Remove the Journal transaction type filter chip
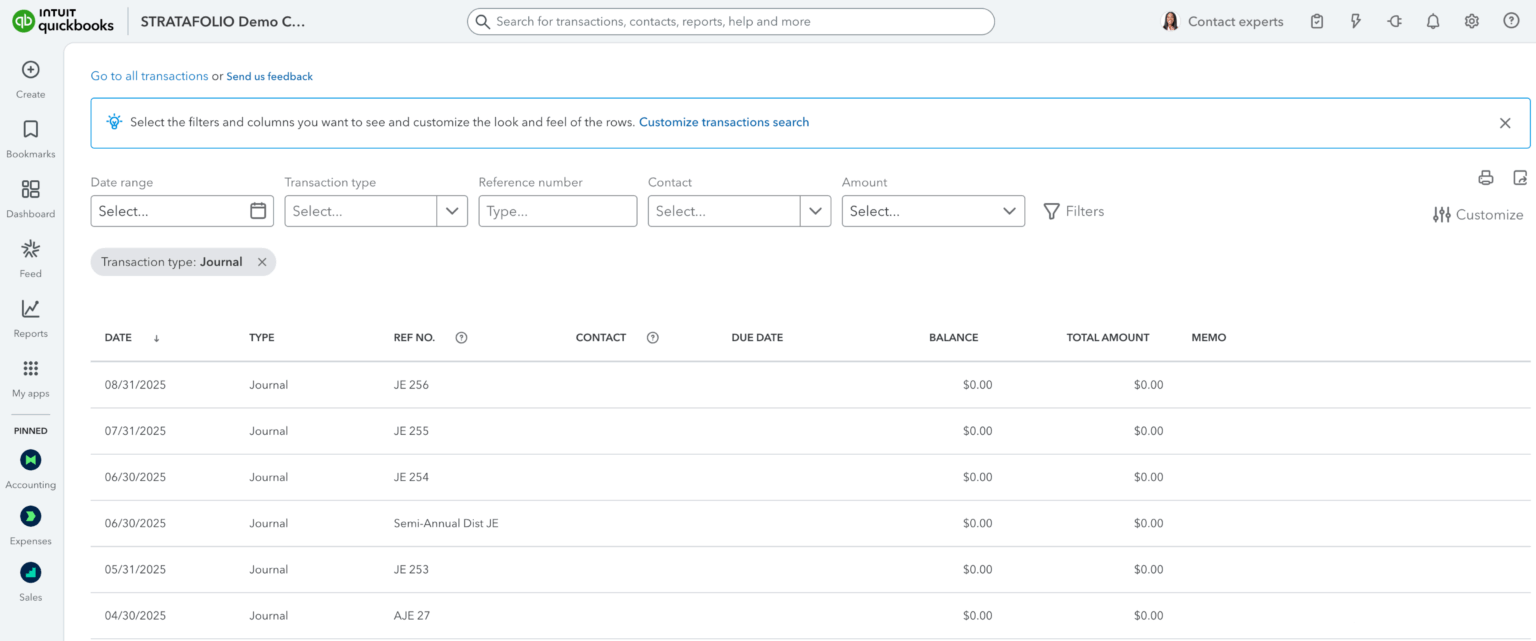Screen dimensions: 1536x641 click(263, 261)
